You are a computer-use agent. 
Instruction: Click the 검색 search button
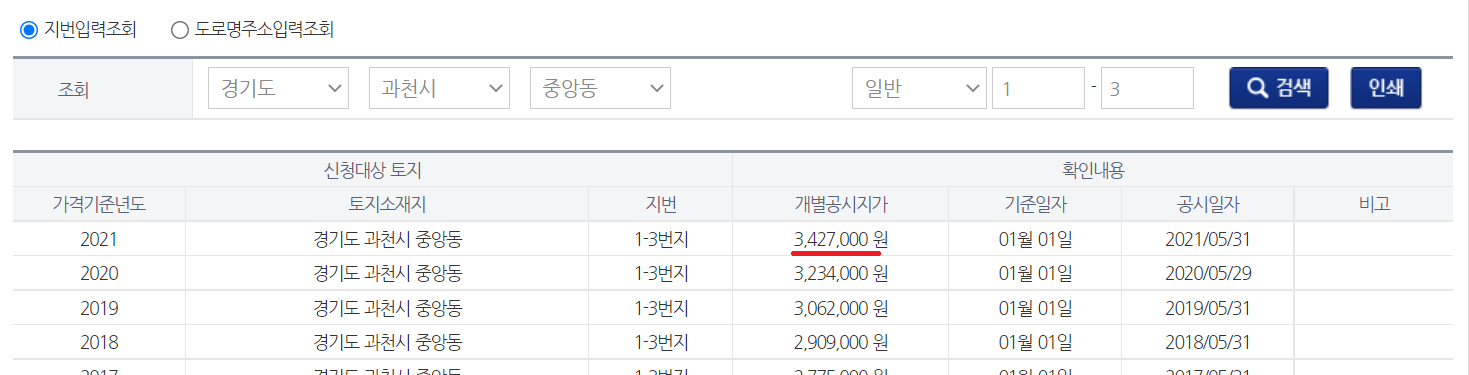coord(1279,88)
